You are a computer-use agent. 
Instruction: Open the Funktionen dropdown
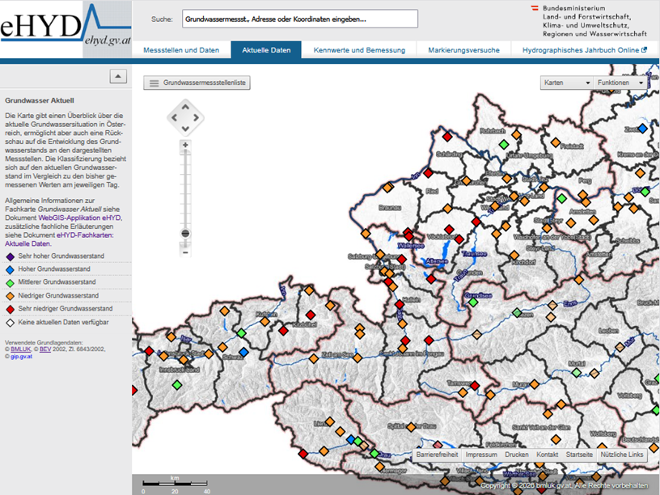pos(620,83)
